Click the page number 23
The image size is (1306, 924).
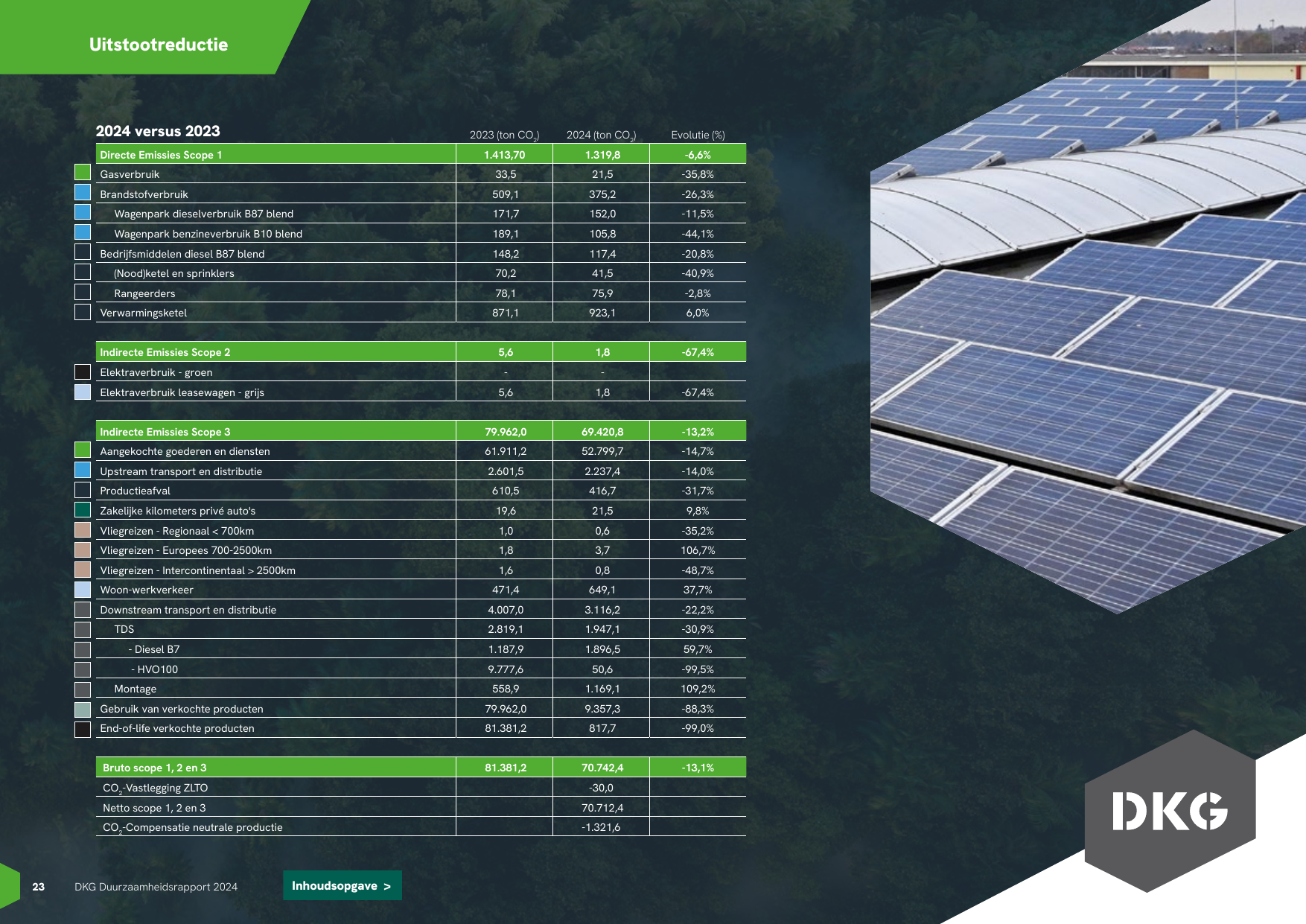coord(39,887)
